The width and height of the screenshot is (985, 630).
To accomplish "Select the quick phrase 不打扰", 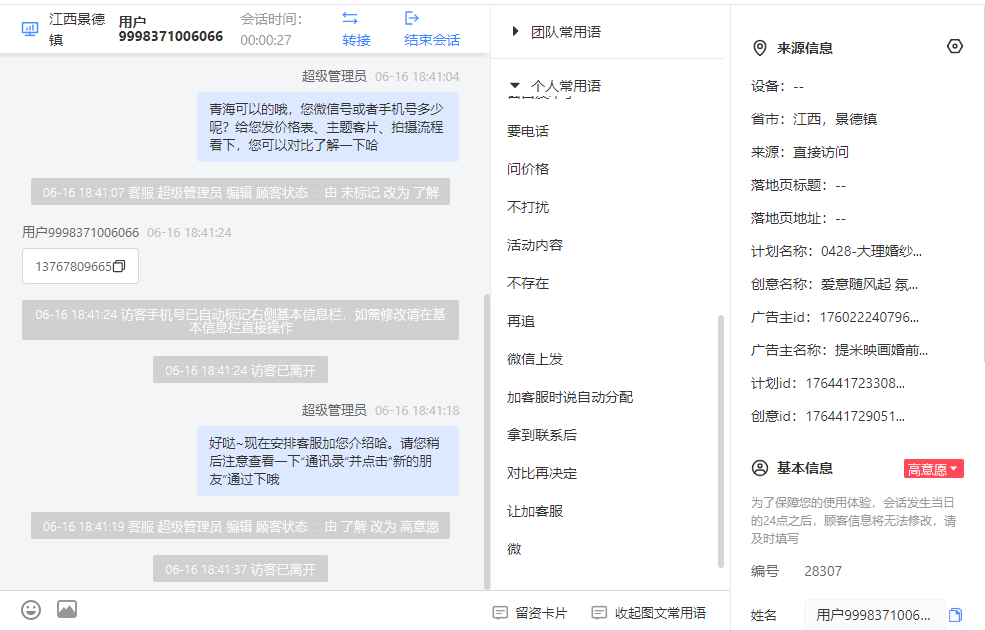I will [x=528, y=207].
